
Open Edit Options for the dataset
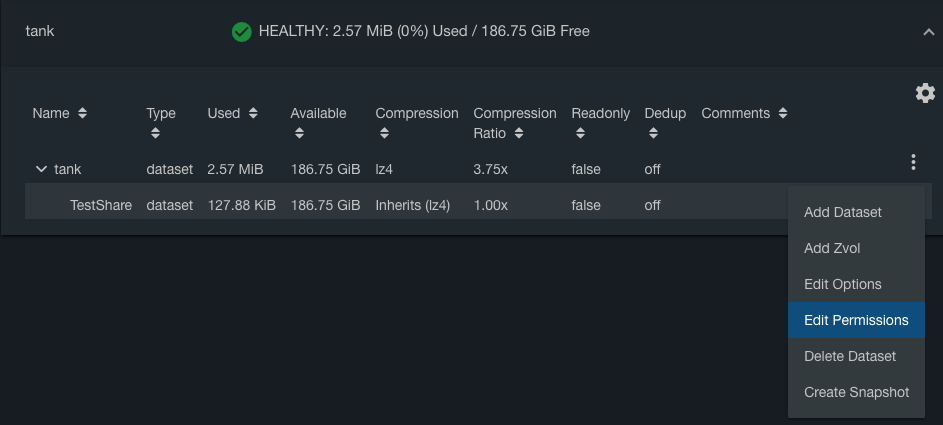[x=842, y=284]
